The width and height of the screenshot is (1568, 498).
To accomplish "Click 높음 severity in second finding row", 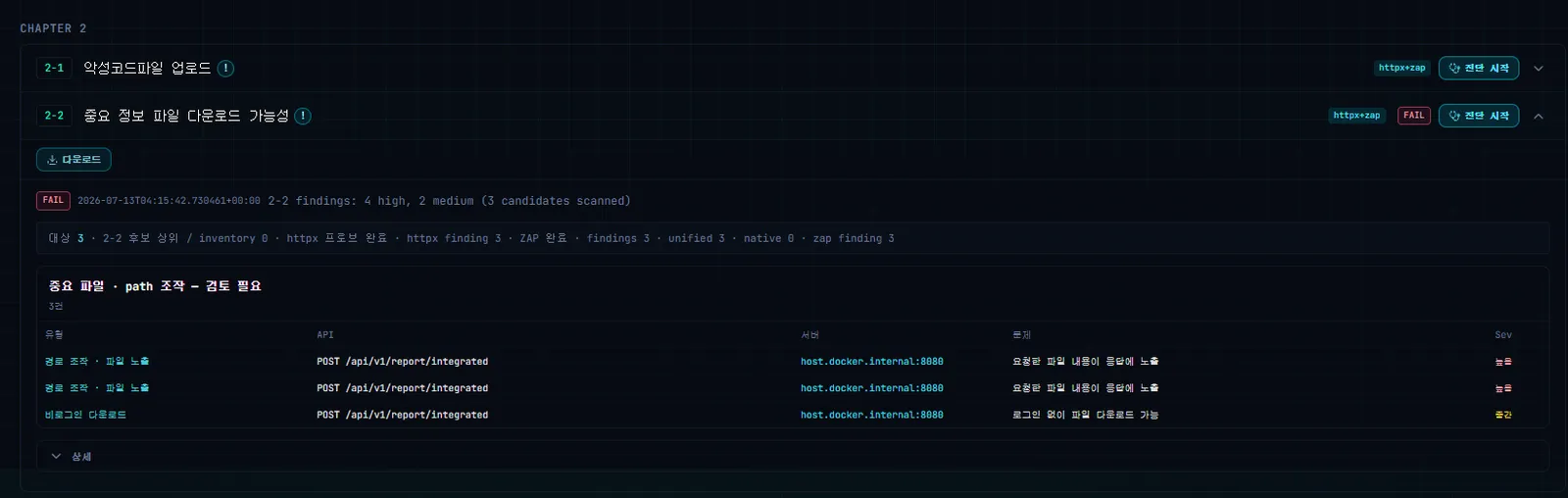I will [x=1502, y=388].
